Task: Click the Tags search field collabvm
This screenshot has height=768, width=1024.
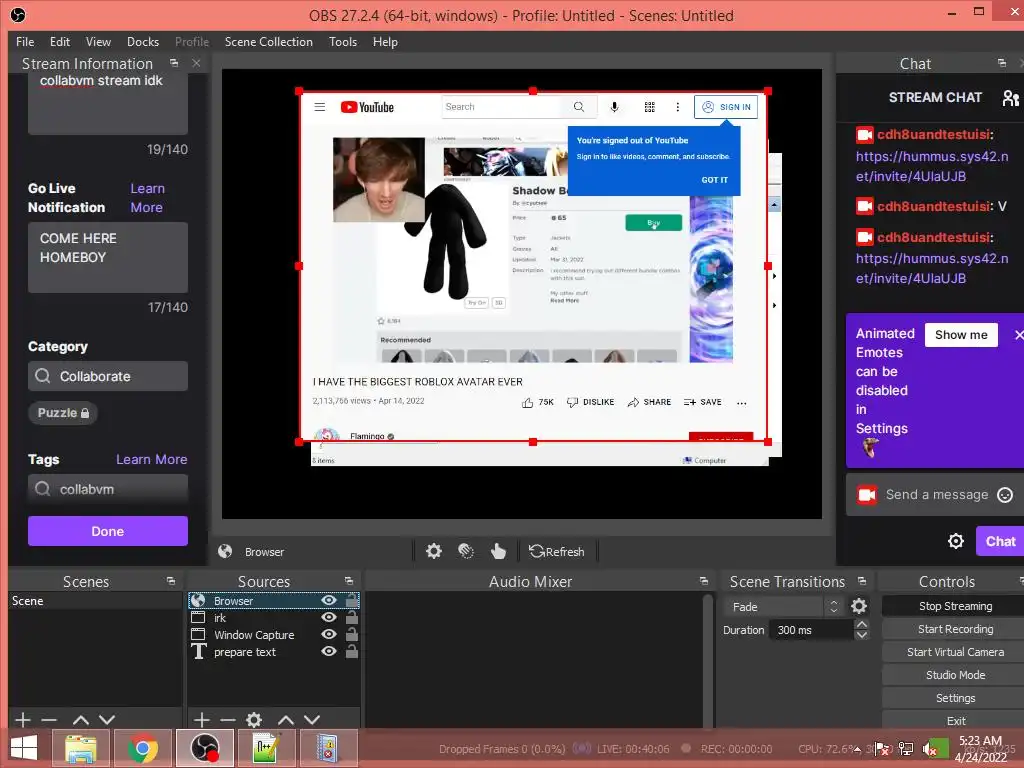Action: [108, 488]
